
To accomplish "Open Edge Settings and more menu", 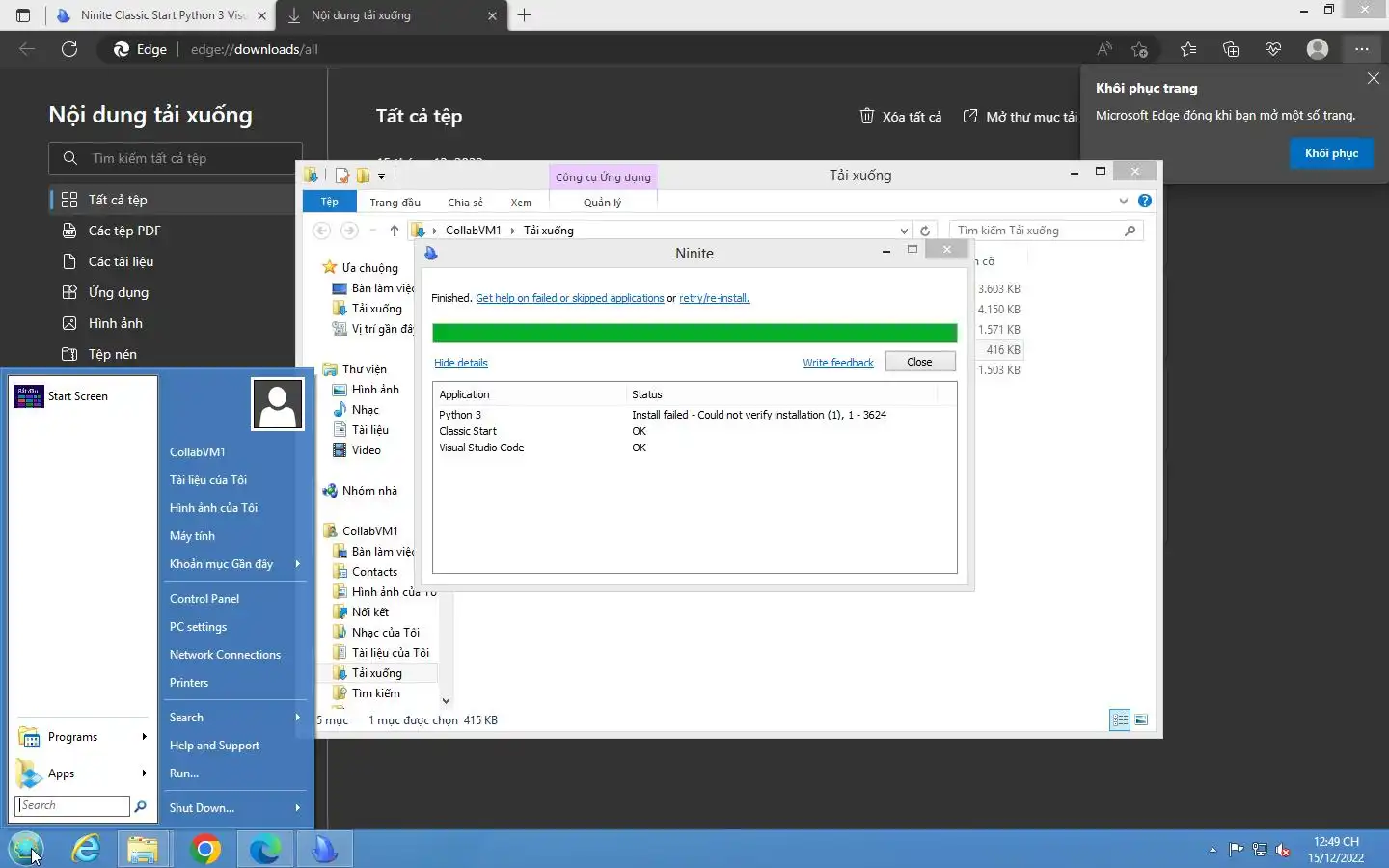I will tap(1361, 49).
